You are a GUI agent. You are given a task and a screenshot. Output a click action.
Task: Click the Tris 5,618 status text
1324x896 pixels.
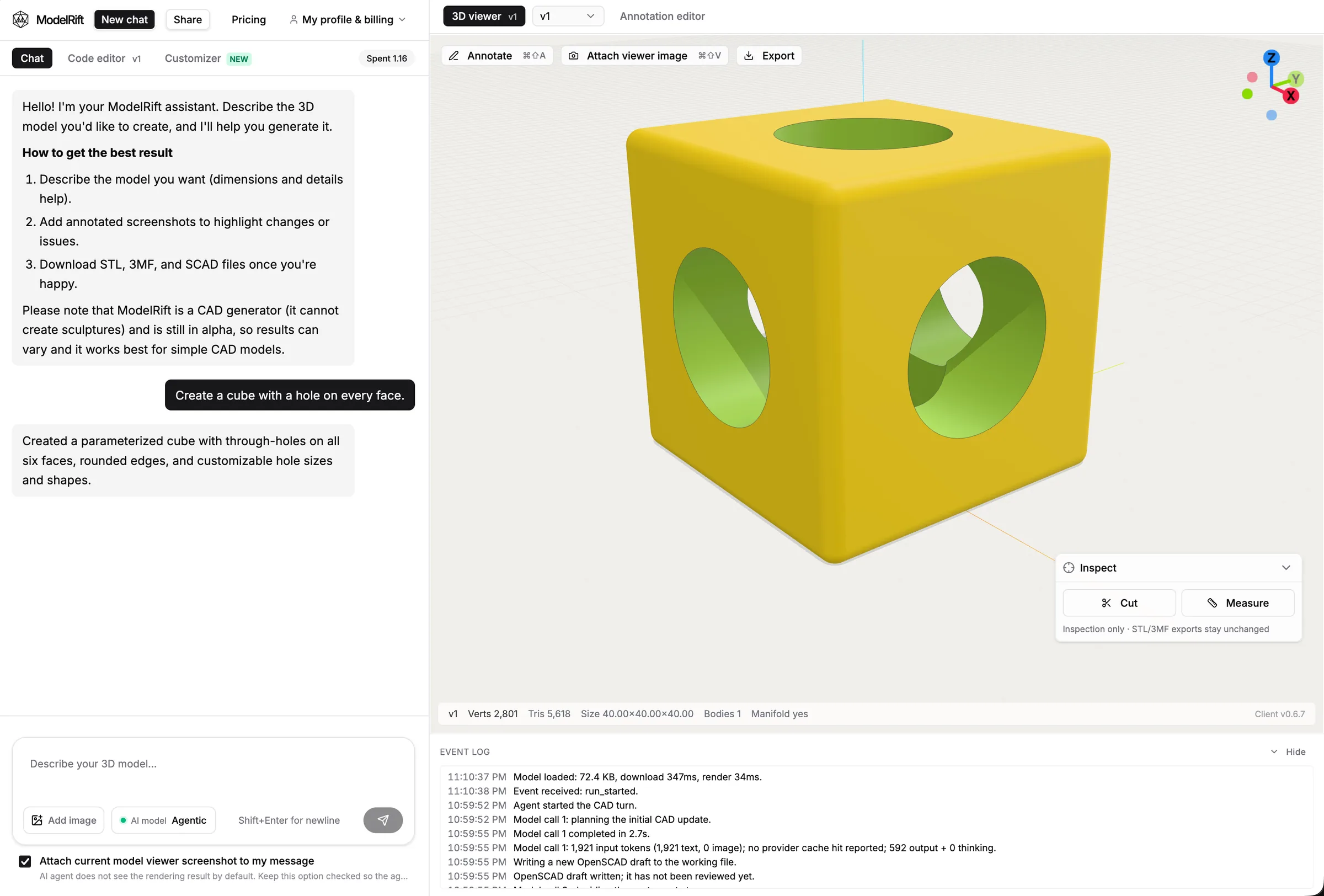tap(549, 714)
